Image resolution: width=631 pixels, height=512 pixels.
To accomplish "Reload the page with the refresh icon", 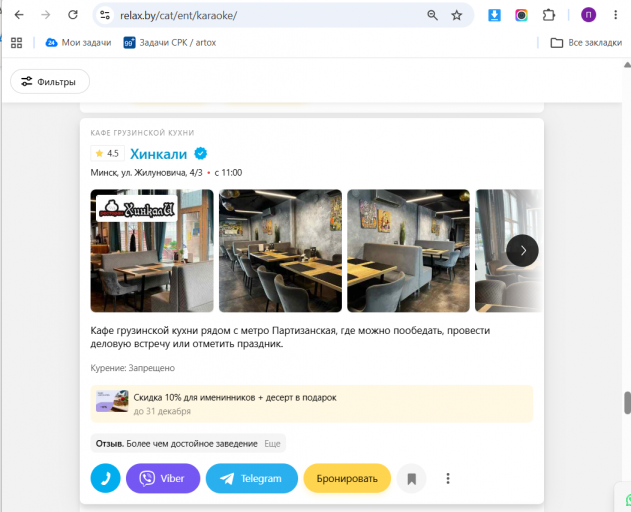I will coord(73,15).
